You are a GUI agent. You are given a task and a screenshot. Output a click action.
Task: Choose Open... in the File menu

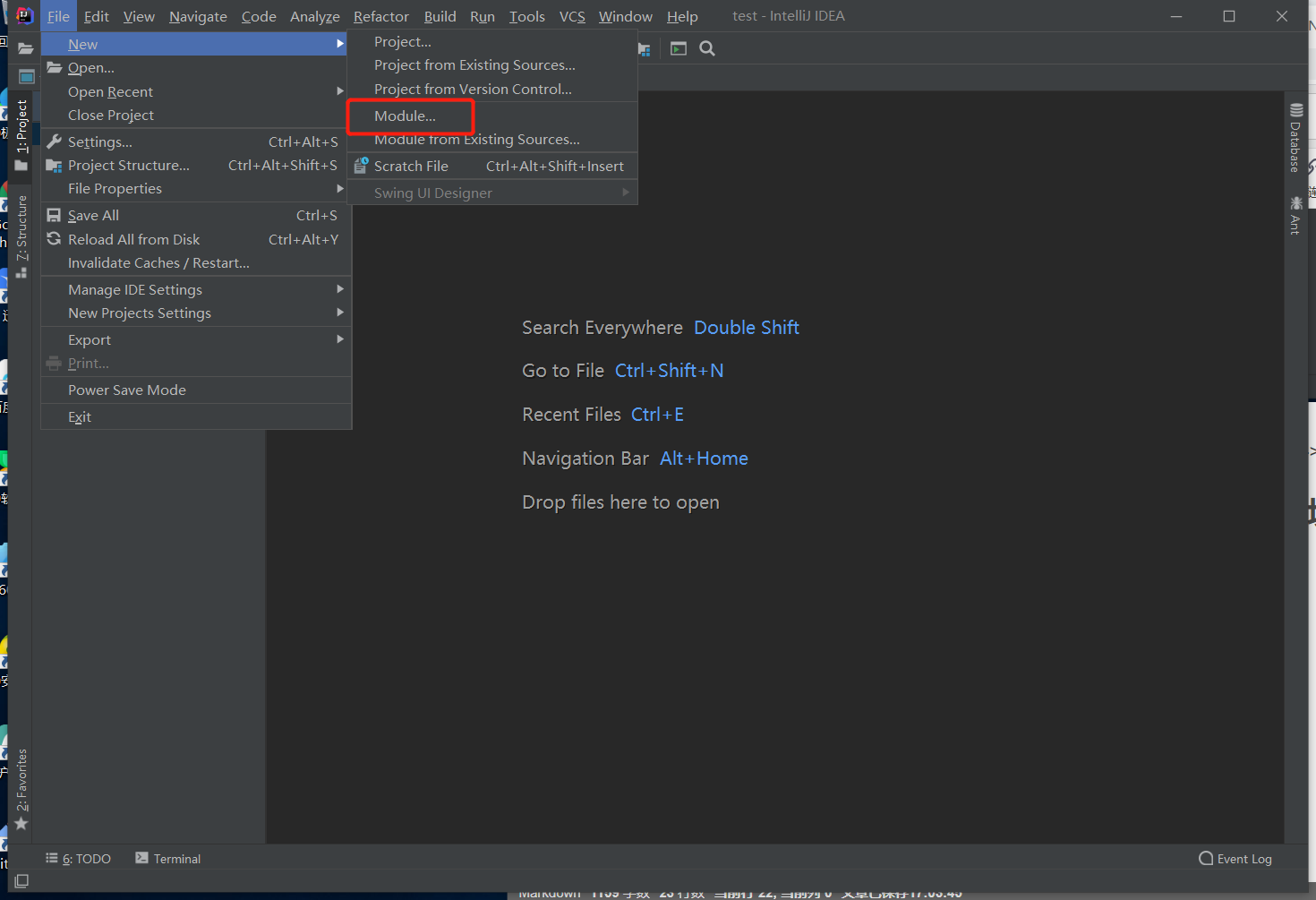point(196,68)
